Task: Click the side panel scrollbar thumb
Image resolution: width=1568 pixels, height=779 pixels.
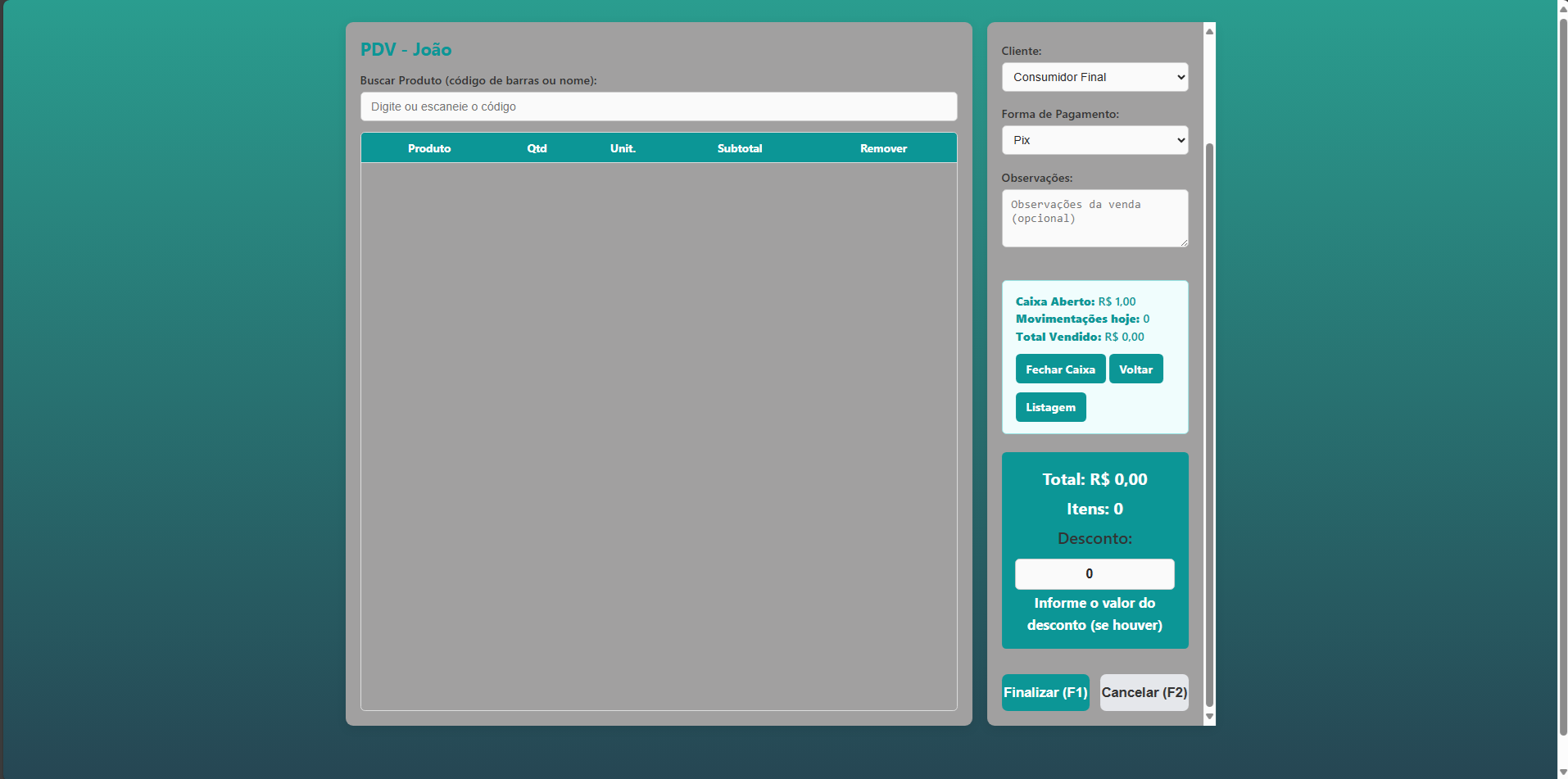Action: tap(1209, 425)
